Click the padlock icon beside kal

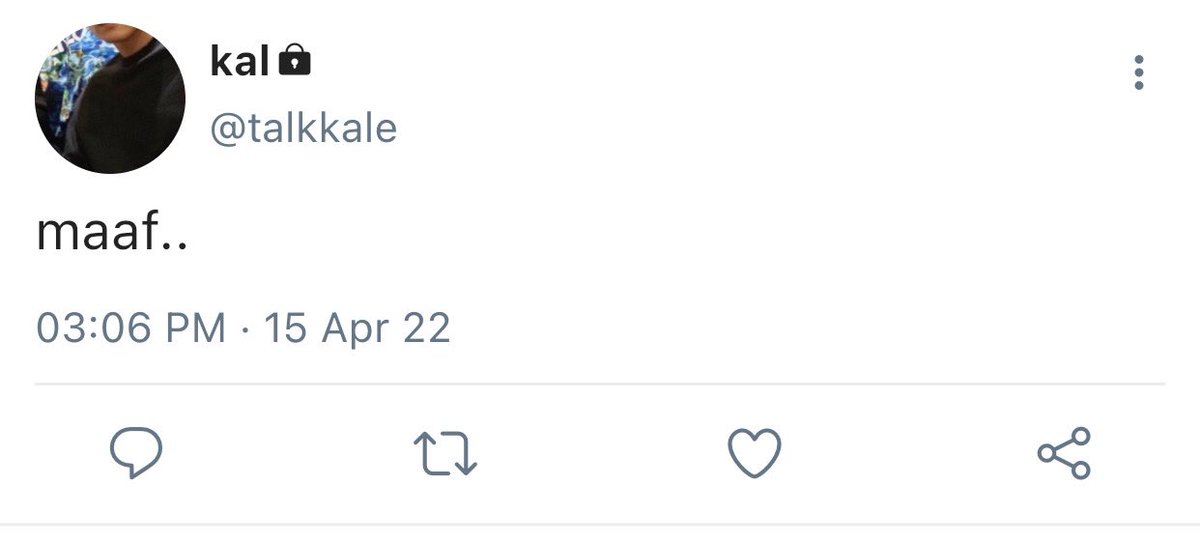[293, 62]
